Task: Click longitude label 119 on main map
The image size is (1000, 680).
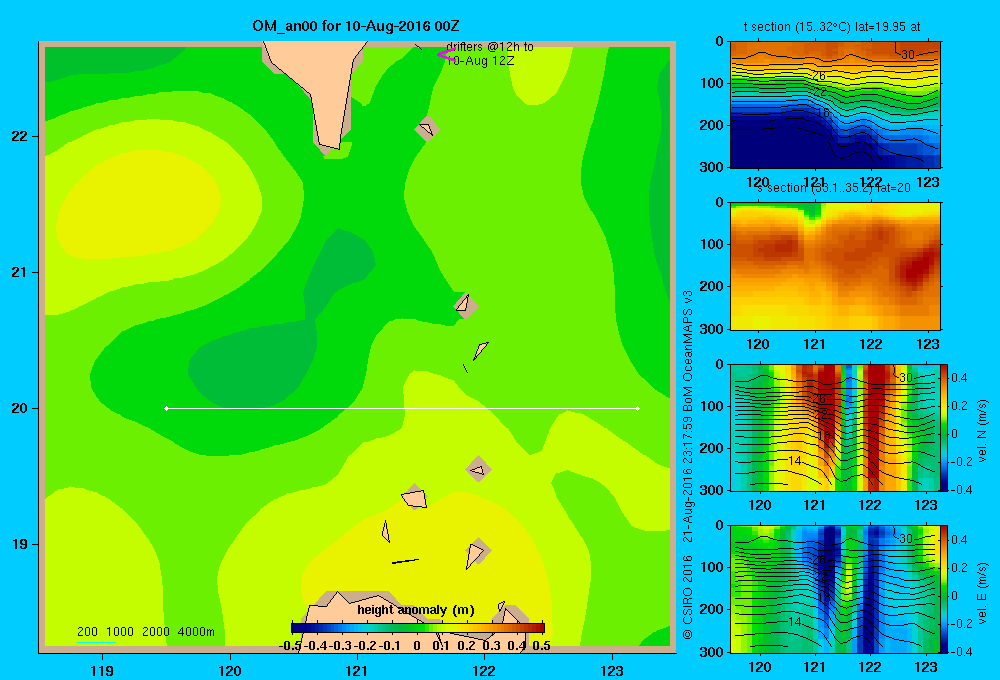Action: [102, 670]
